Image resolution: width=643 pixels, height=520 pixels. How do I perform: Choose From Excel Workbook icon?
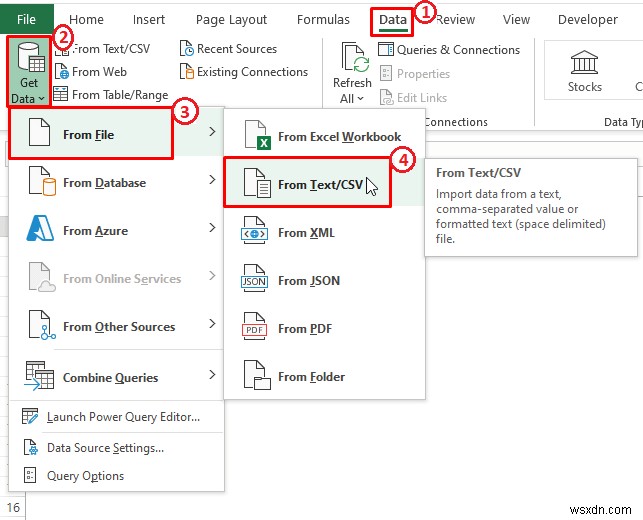pyautogui.click(x=257, y=135)
